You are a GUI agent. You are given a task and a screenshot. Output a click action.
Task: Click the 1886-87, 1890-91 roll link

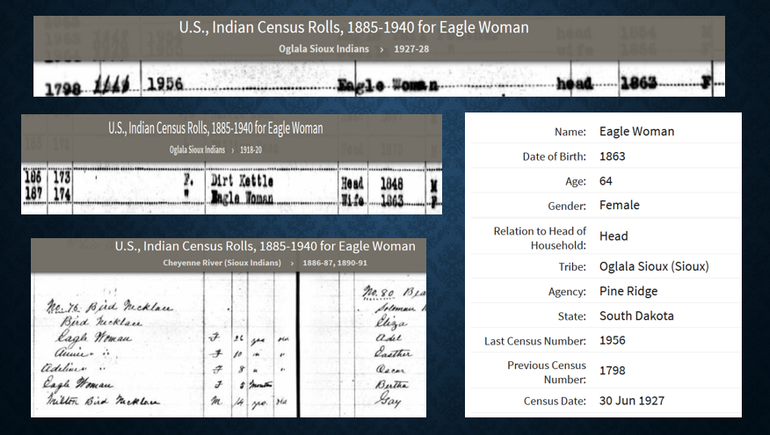coord(335,263)
